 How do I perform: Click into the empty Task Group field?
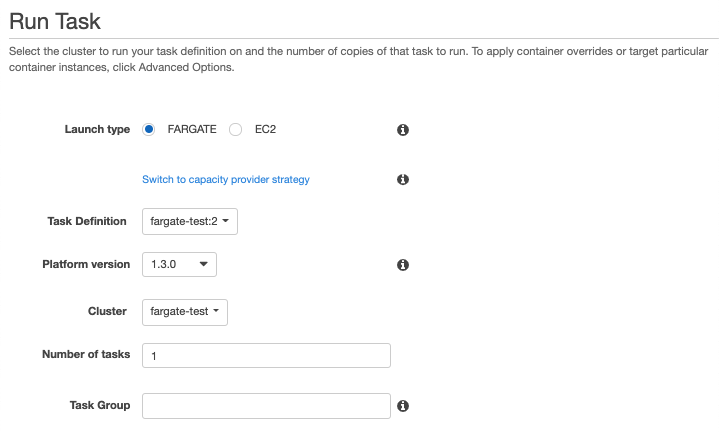click(266, 406)
